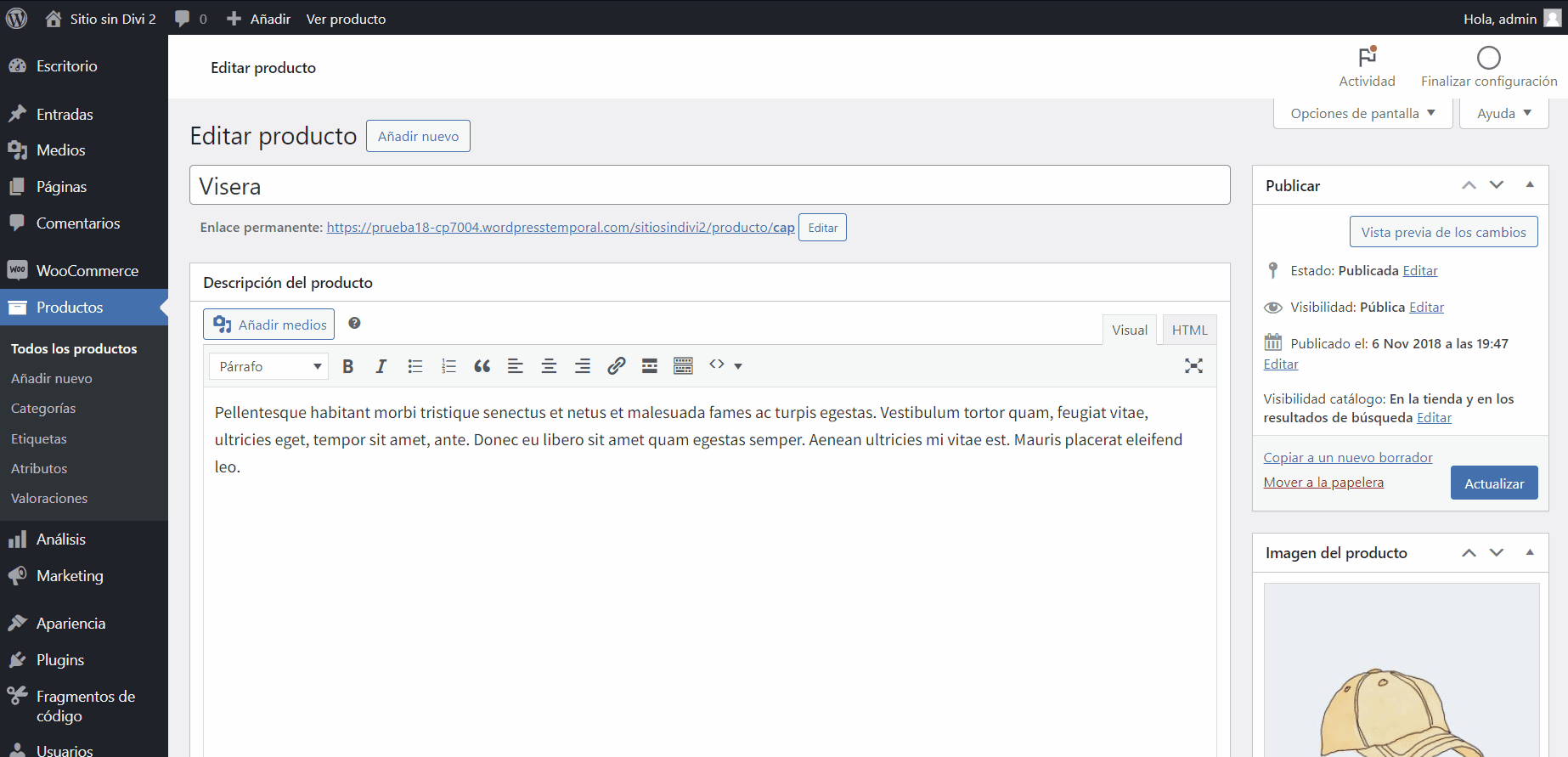Enable distraction-free fullscreen editor mode
1568x757 pixels.
tap(1193, 366)
